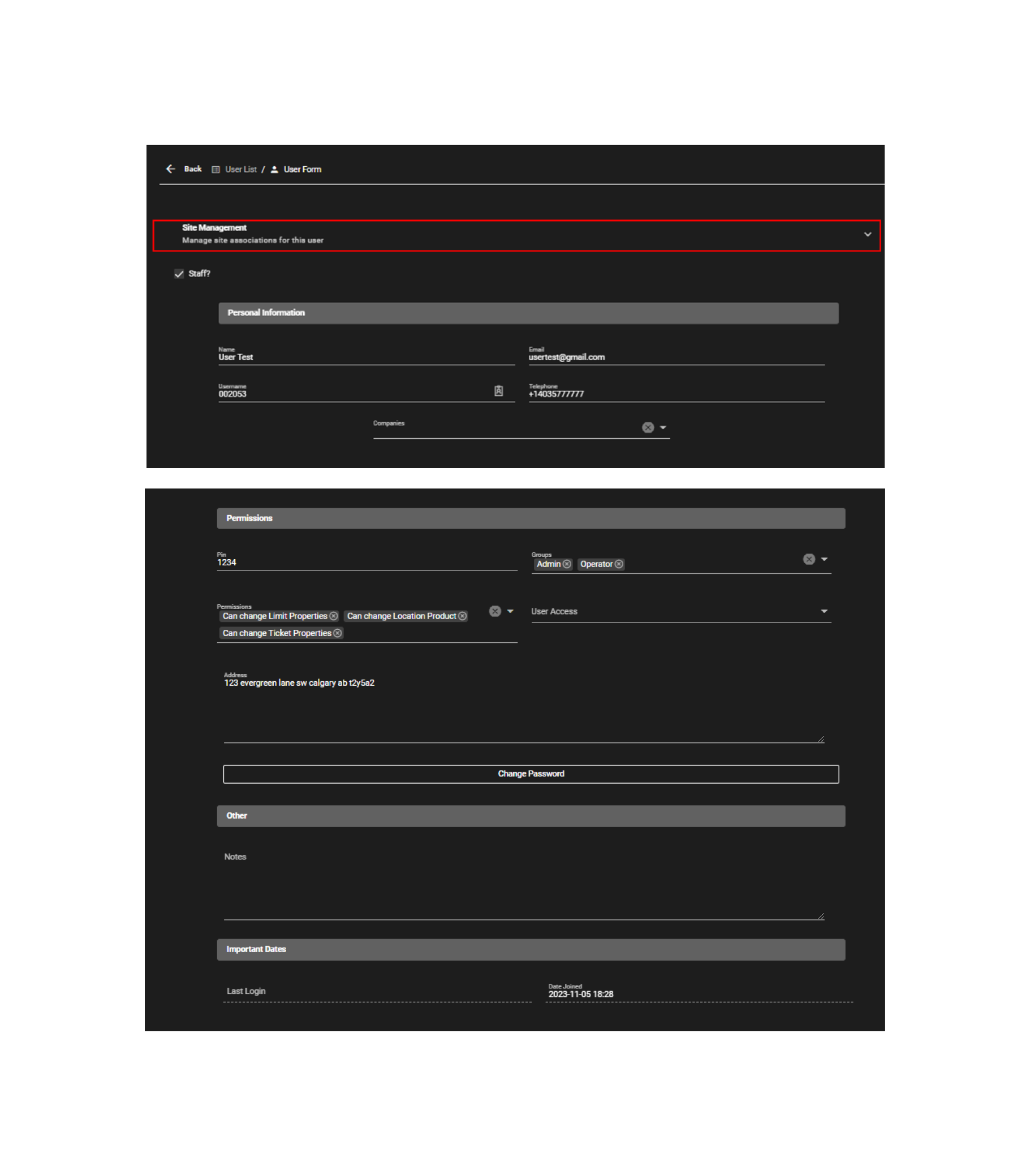Click the User Form breadcrumb
This screenshot has width=1030, height=1176.
(x=303, y=170)
